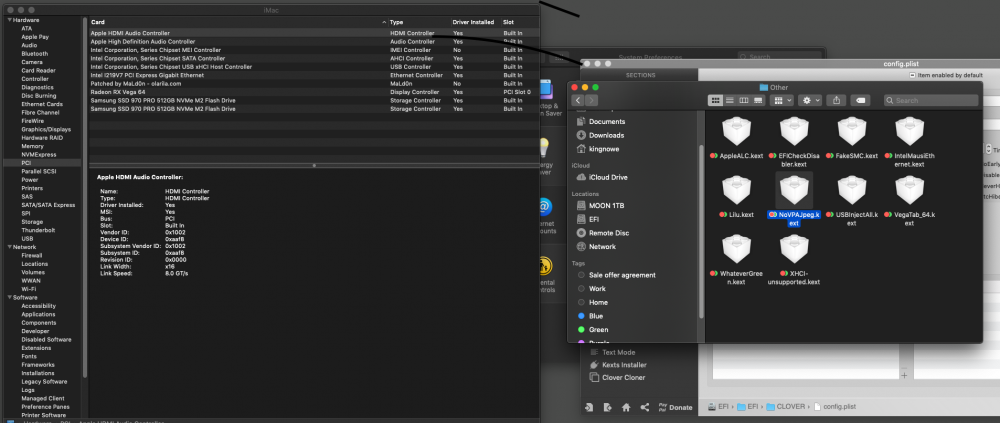
Task: Select VegaTab_64.kext file icon
Action: [x=909, y=190]
